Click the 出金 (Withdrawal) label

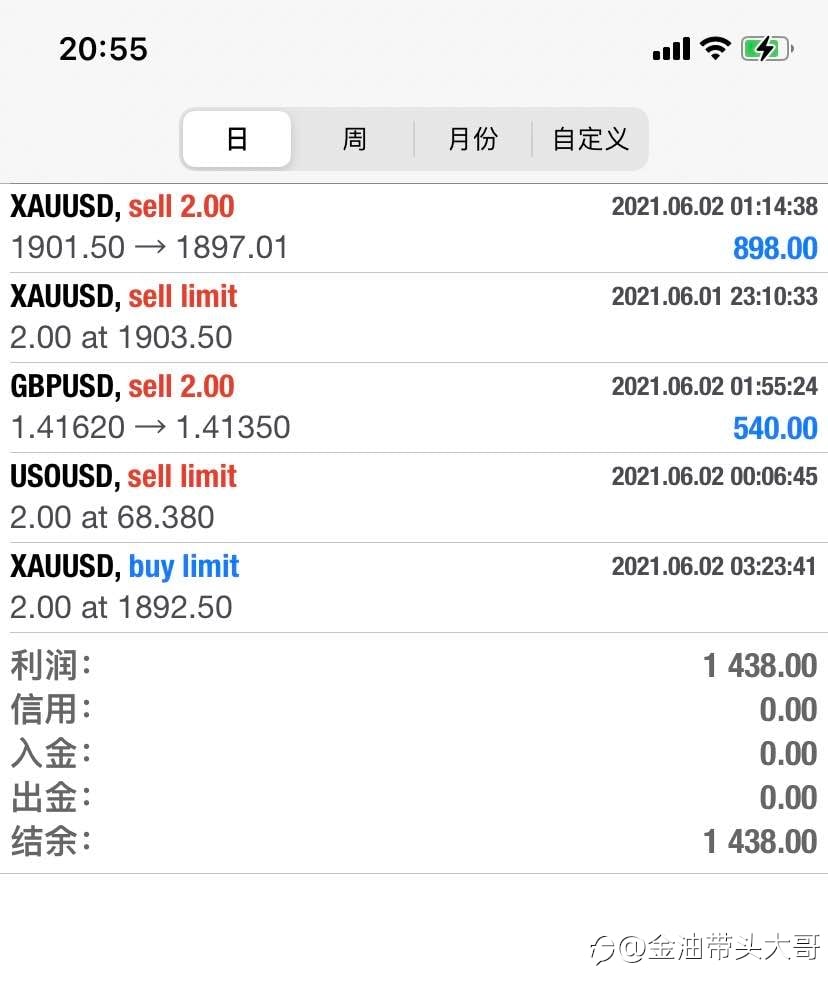point(51,797)
